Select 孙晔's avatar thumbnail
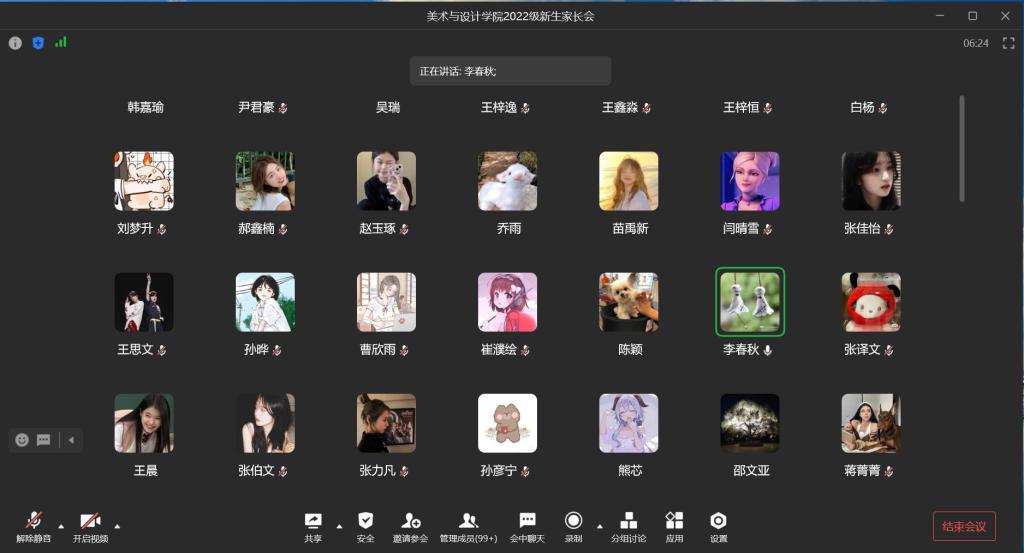The width and height of the screenshot is (1024, 553). click(265, 302)
